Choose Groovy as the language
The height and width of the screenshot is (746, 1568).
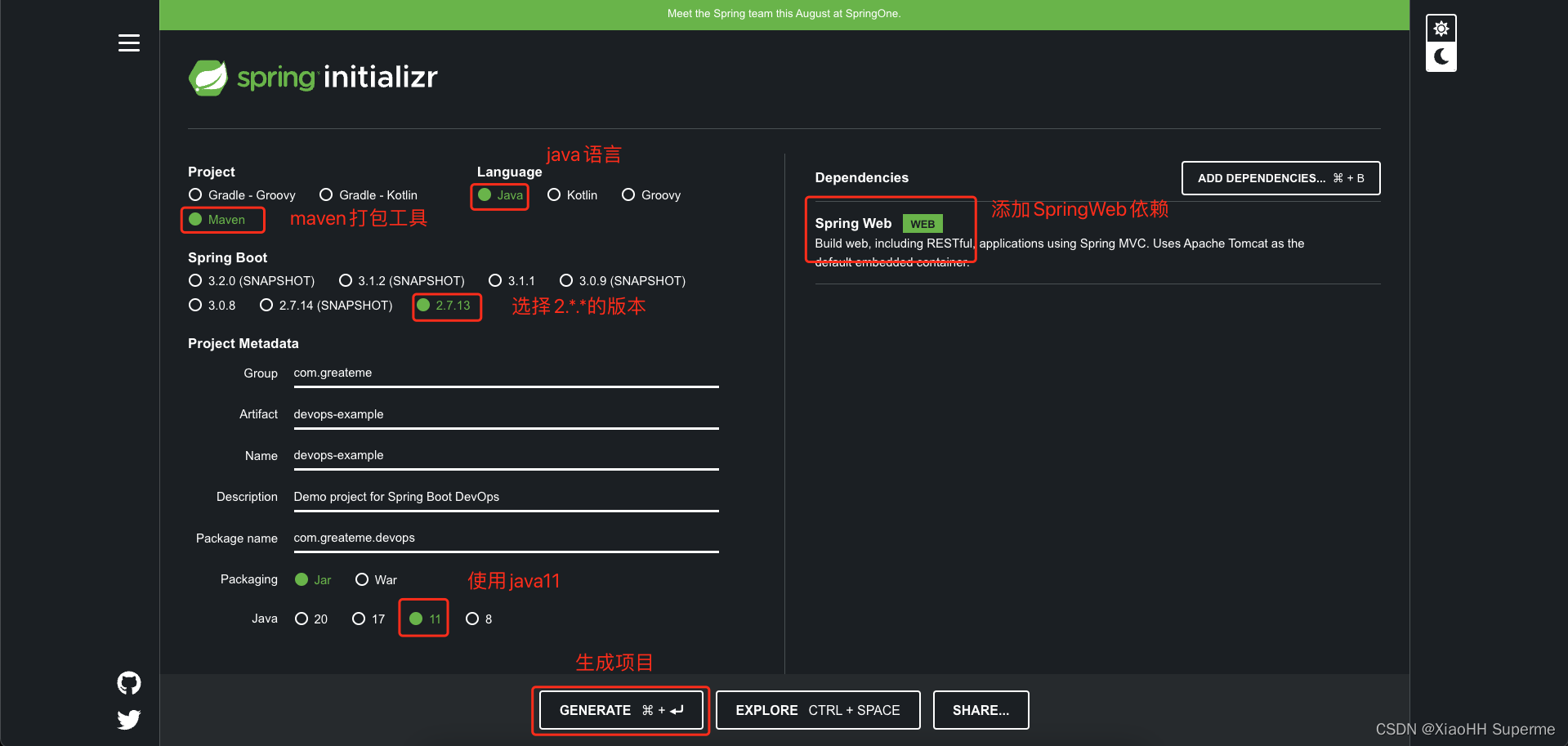pyautogui.click(x=651, y=195)
